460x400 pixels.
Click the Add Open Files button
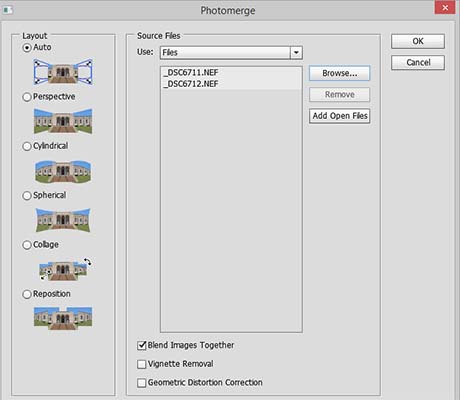(339, 116)
